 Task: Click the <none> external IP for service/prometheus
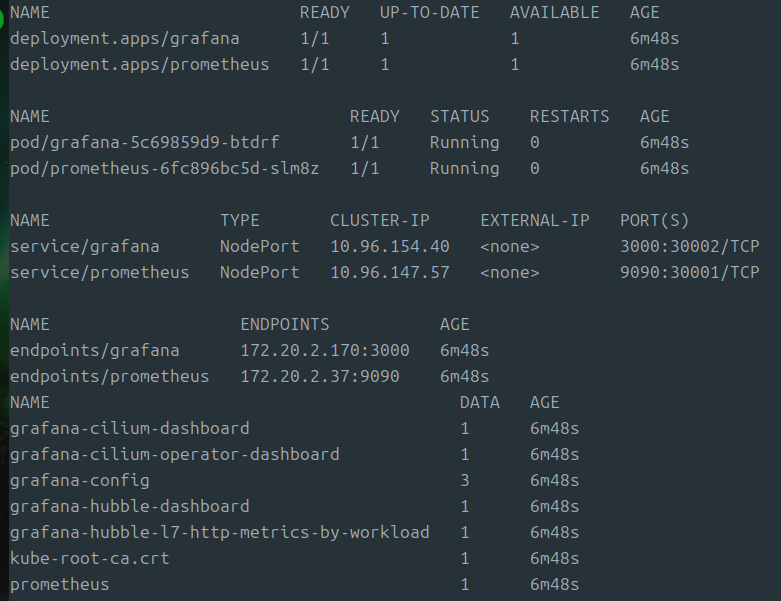coord(510,273)
